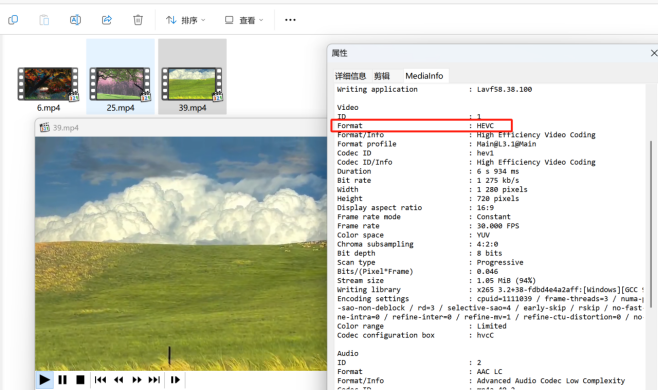
Task: Switch to the 详细信息 tab
Action: [x=350, y=76]
